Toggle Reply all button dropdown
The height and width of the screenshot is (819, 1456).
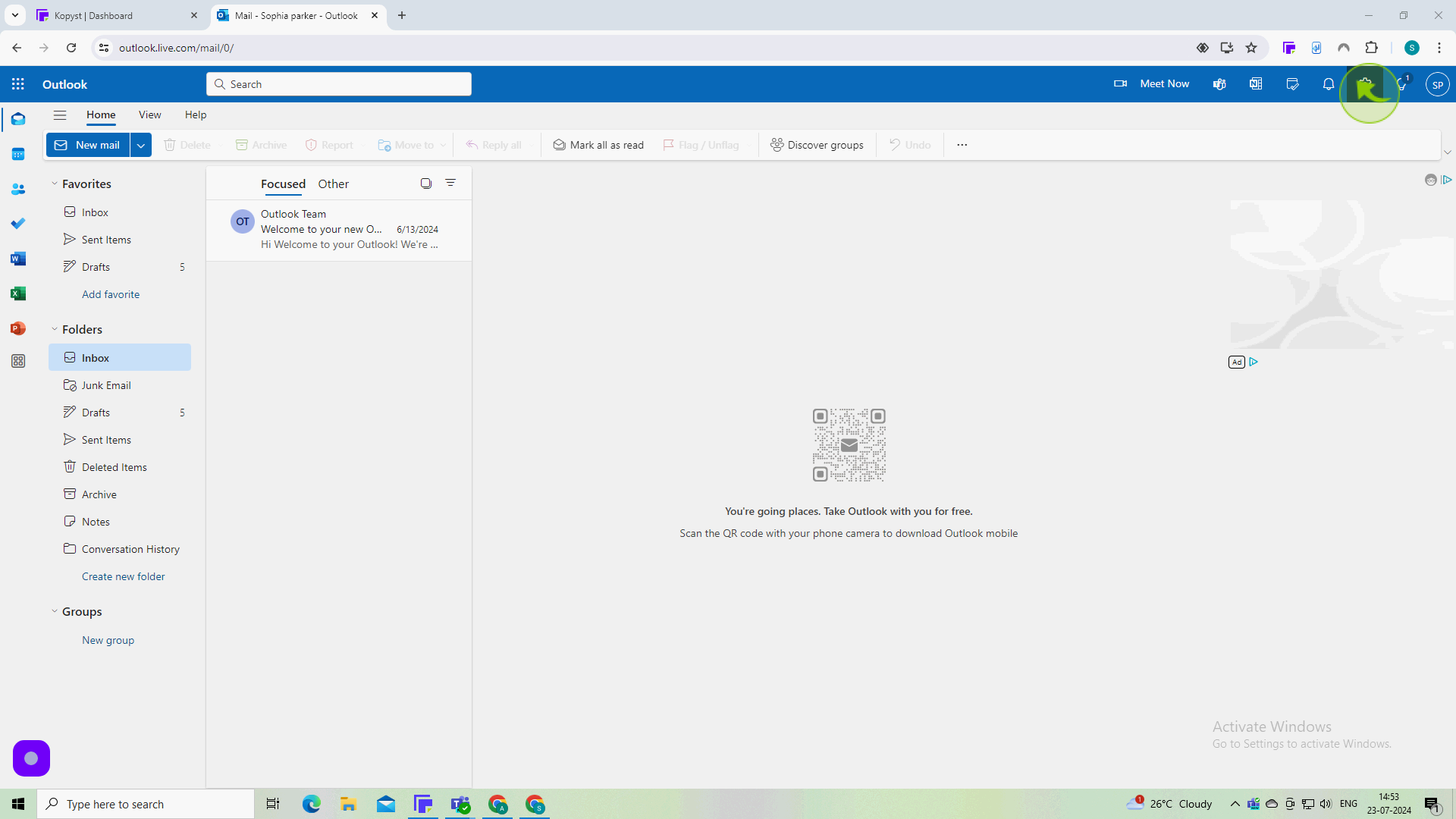pyautogui.click(x=532, y=145)
